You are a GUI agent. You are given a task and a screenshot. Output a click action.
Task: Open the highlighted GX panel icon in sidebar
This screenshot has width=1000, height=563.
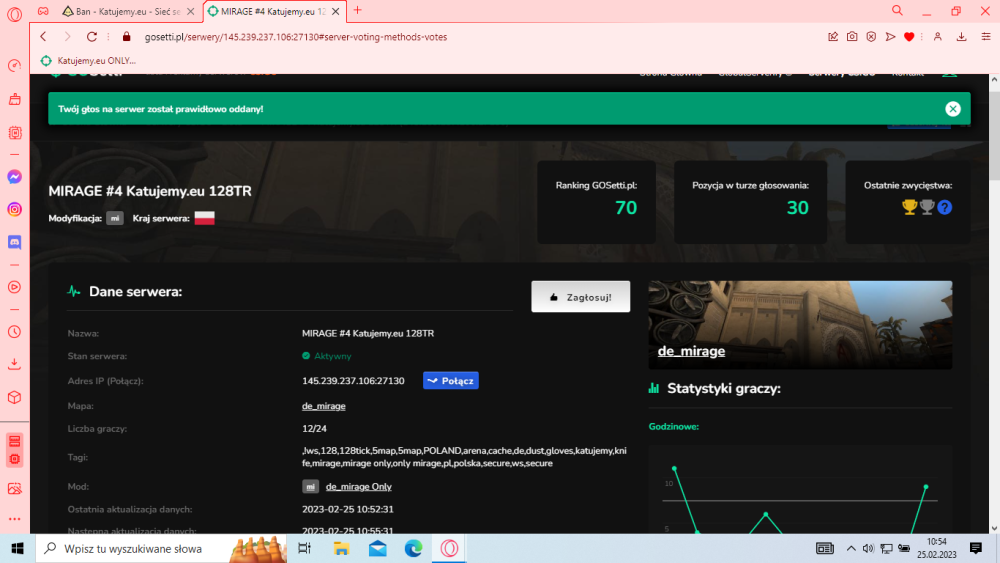coord(15,450)
